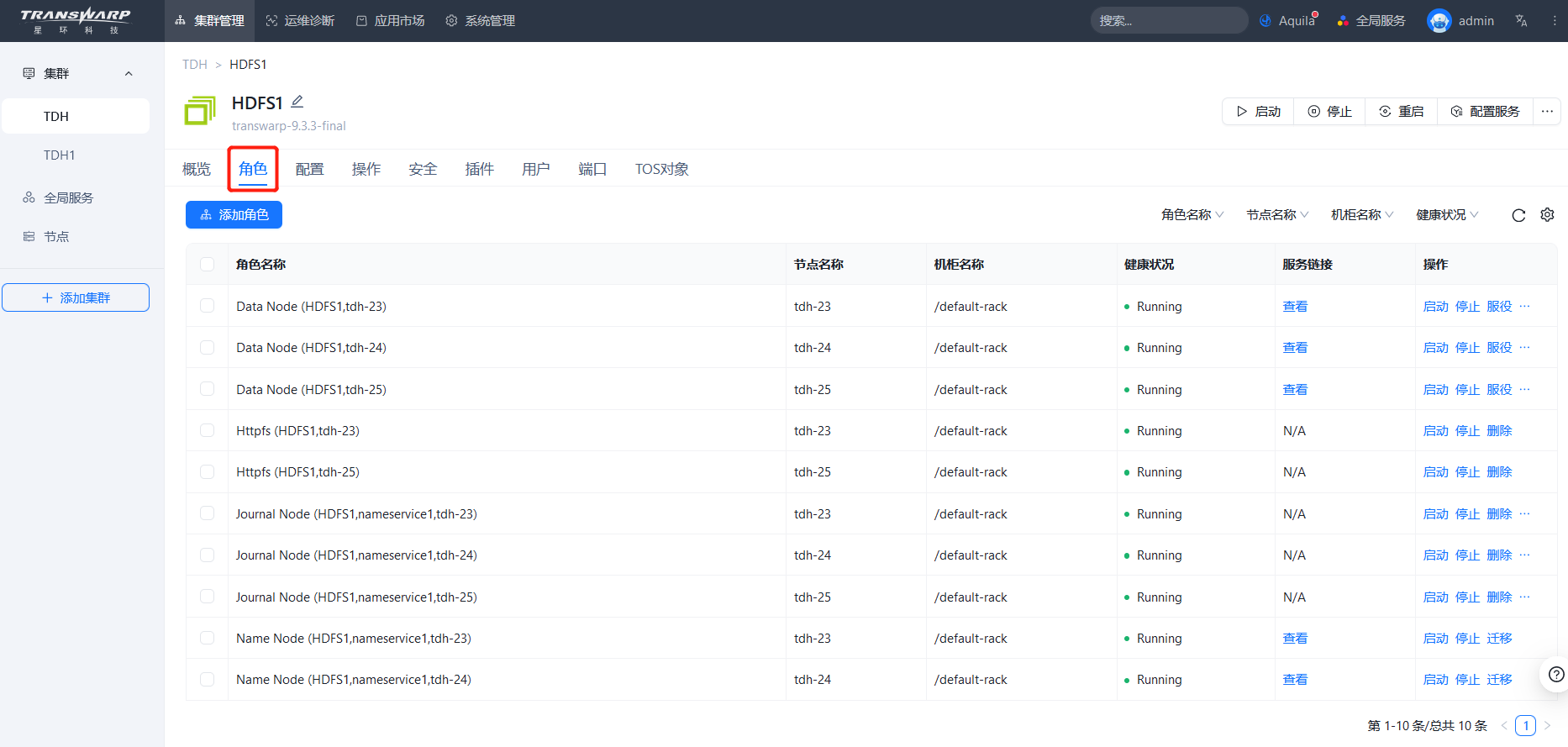
Task: Open table column settings gear icon
Action: coord(1547,215)
